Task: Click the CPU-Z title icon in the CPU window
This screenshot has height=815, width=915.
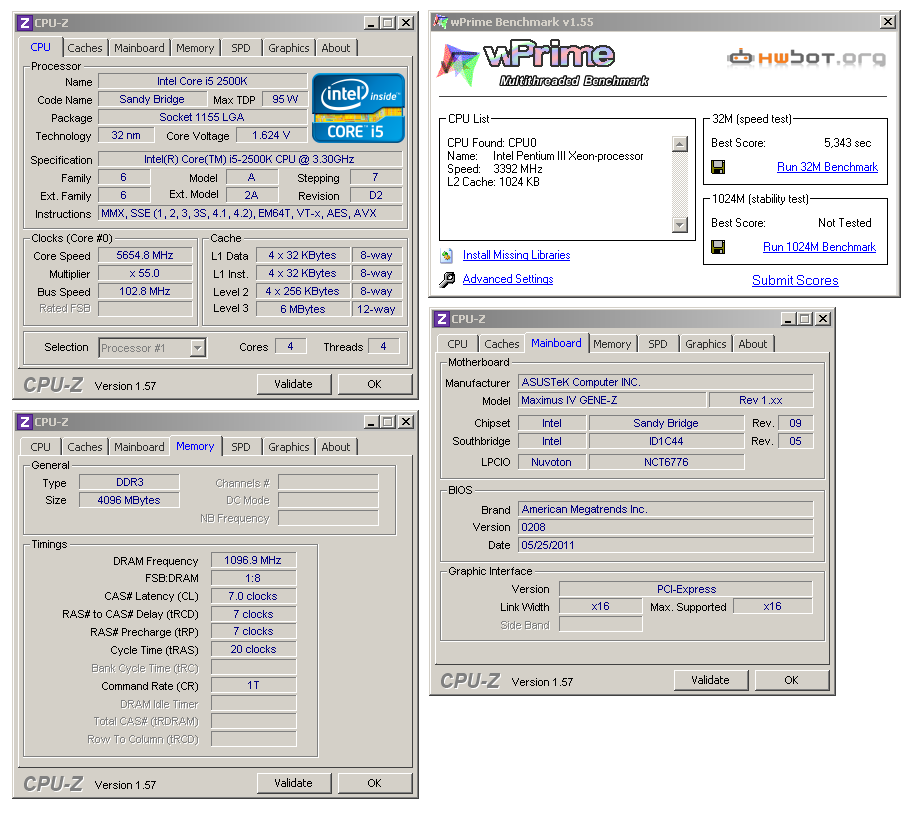Action: (x=25, y=23)
